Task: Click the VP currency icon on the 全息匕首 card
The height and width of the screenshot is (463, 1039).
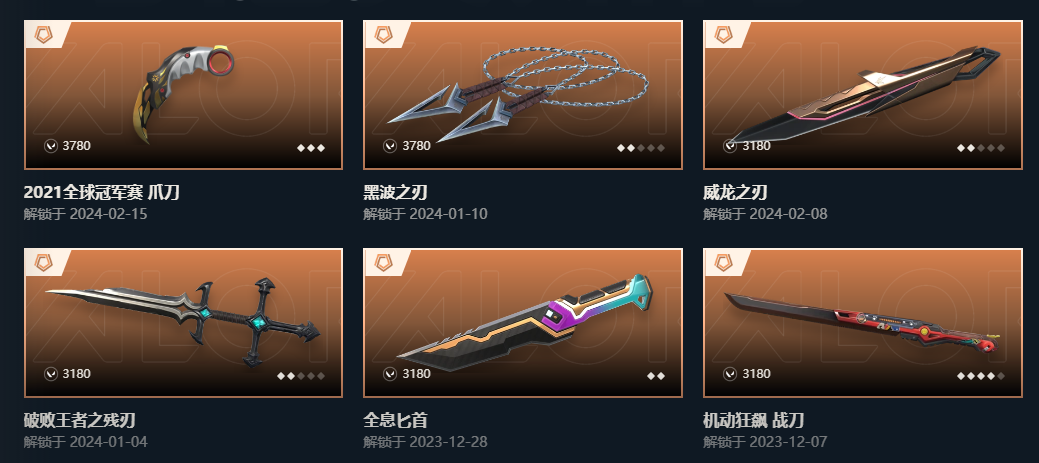Action: (390, 374)
